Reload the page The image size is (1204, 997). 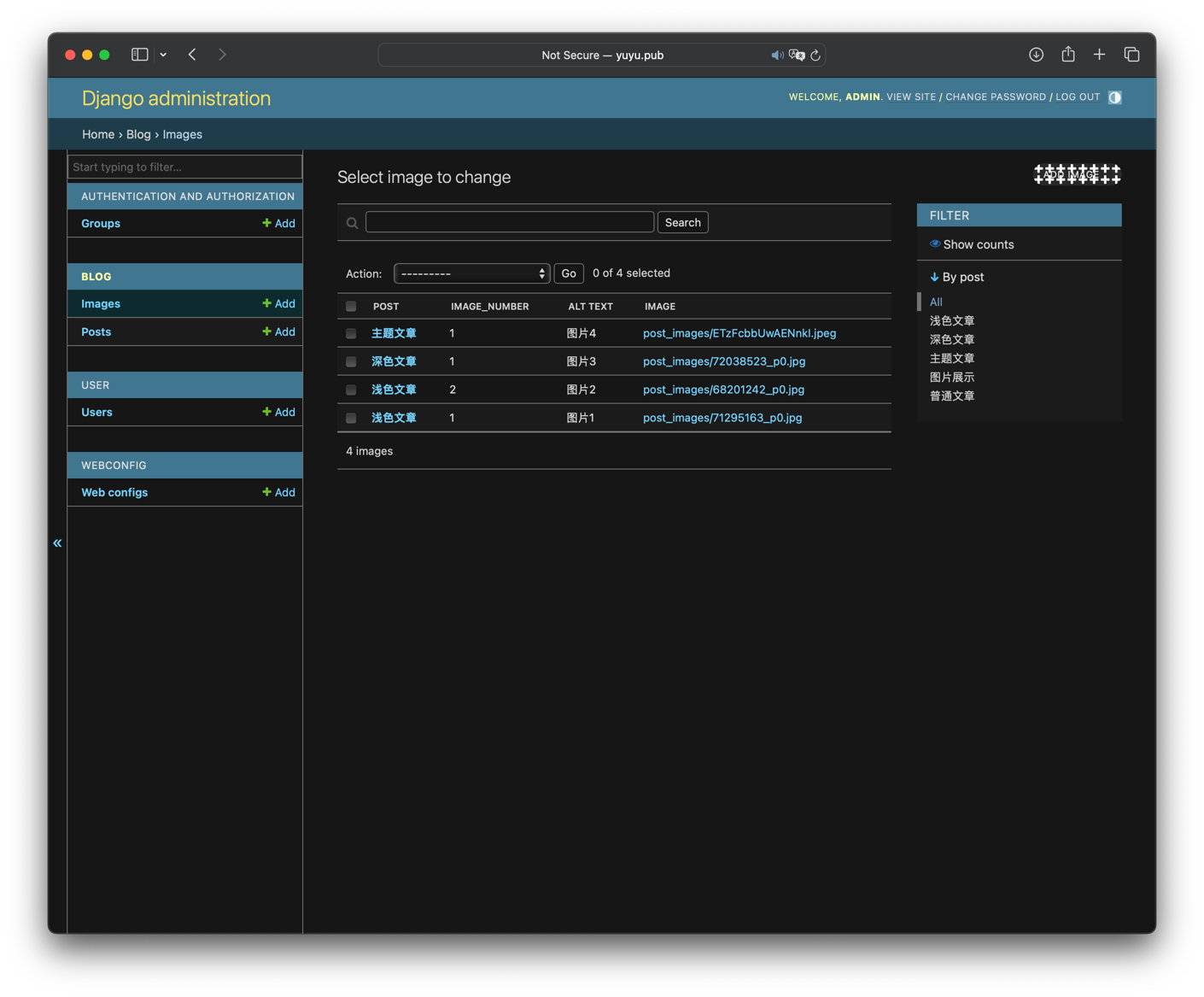coord(815,56)
